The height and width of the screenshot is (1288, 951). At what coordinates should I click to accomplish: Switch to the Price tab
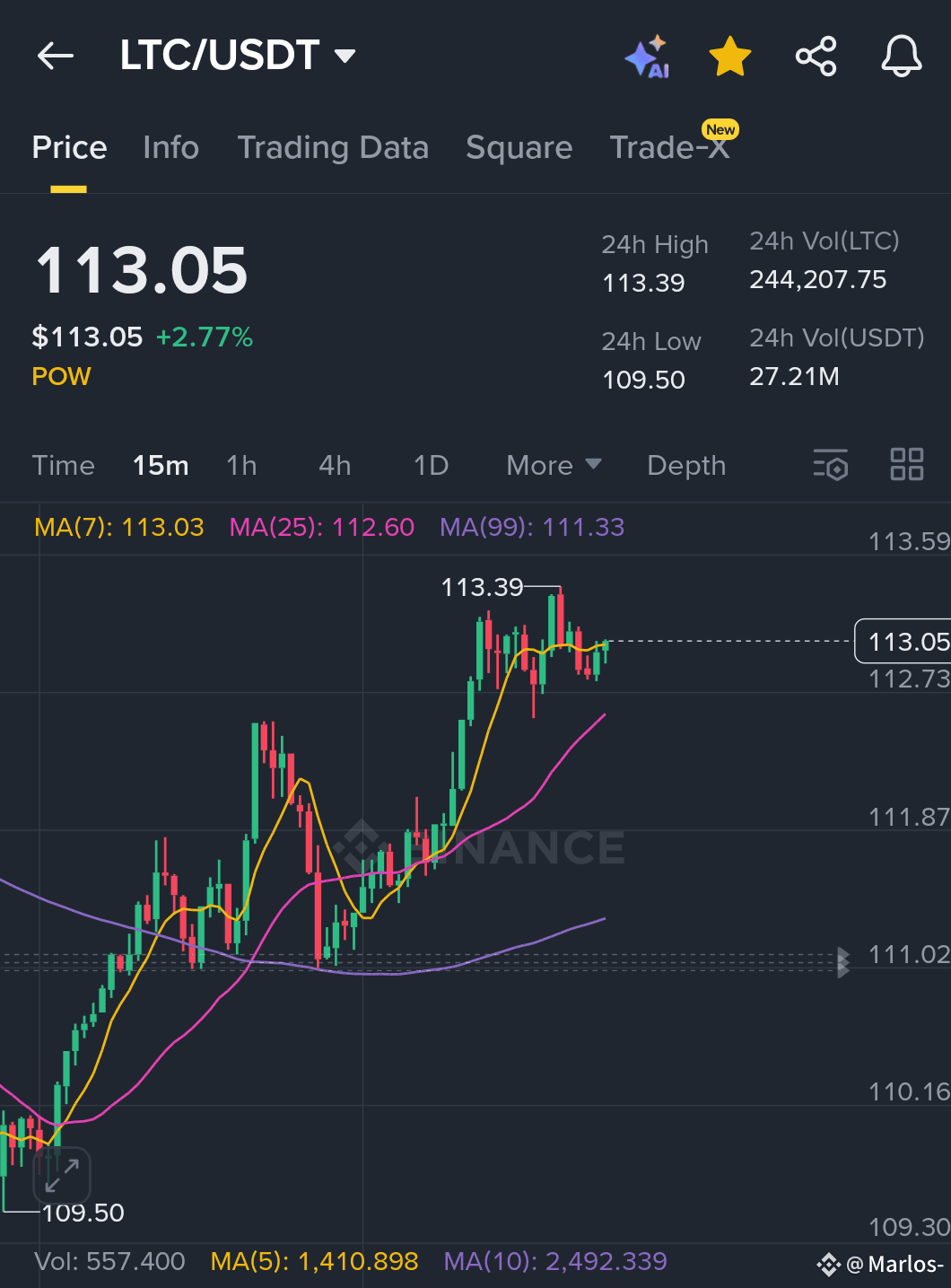(x=69, y=147)
